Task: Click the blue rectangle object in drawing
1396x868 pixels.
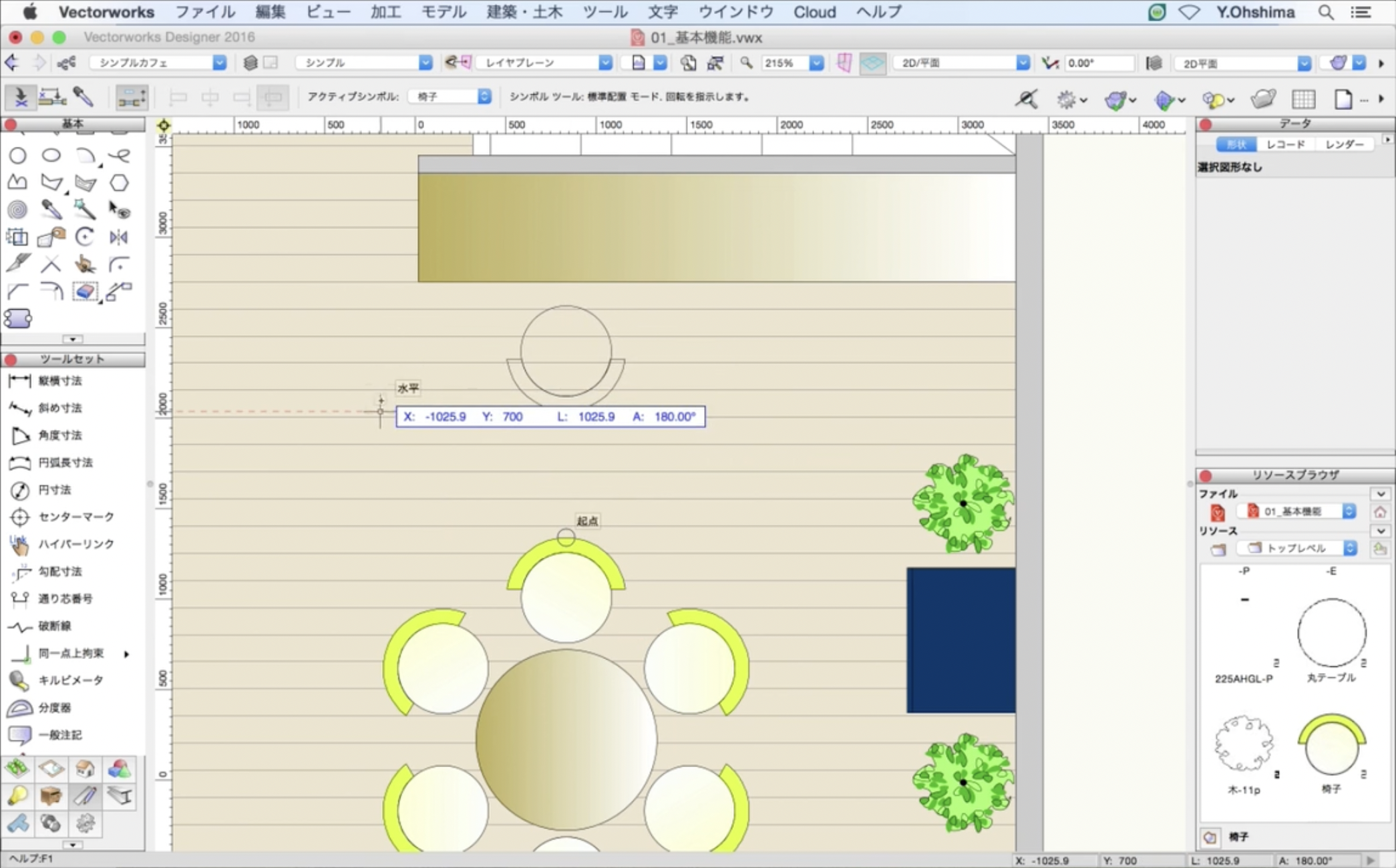Action: (x=961, y=640)
